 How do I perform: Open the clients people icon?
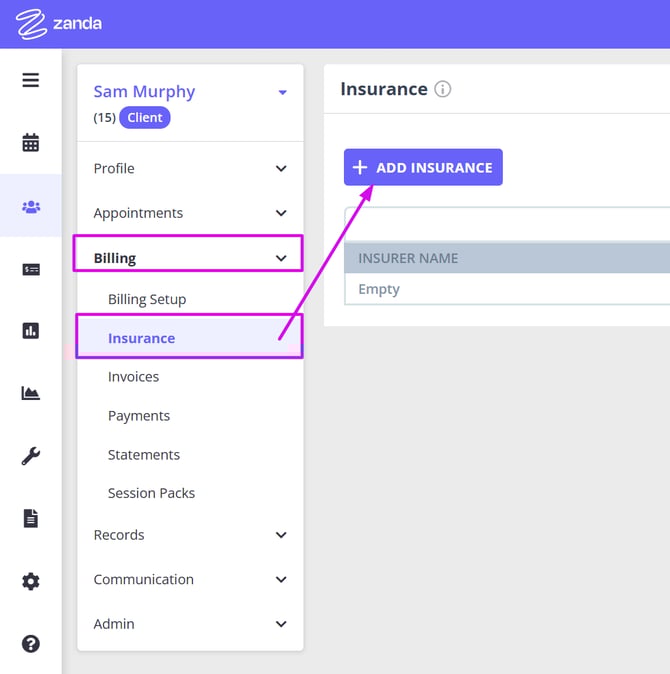point(31,207)
